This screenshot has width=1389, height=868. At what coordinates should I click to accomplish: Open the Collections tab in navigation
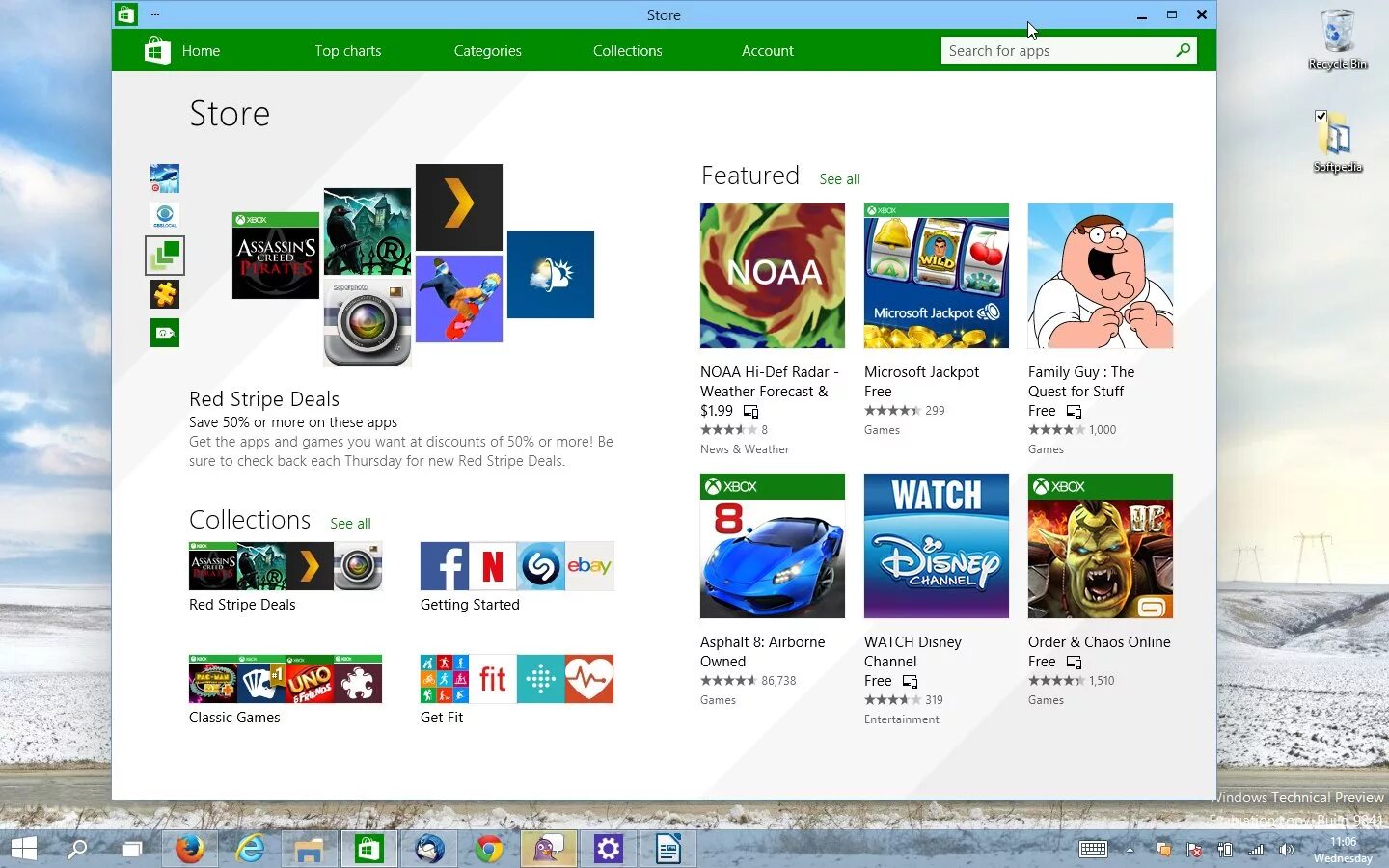click(627, 51)
